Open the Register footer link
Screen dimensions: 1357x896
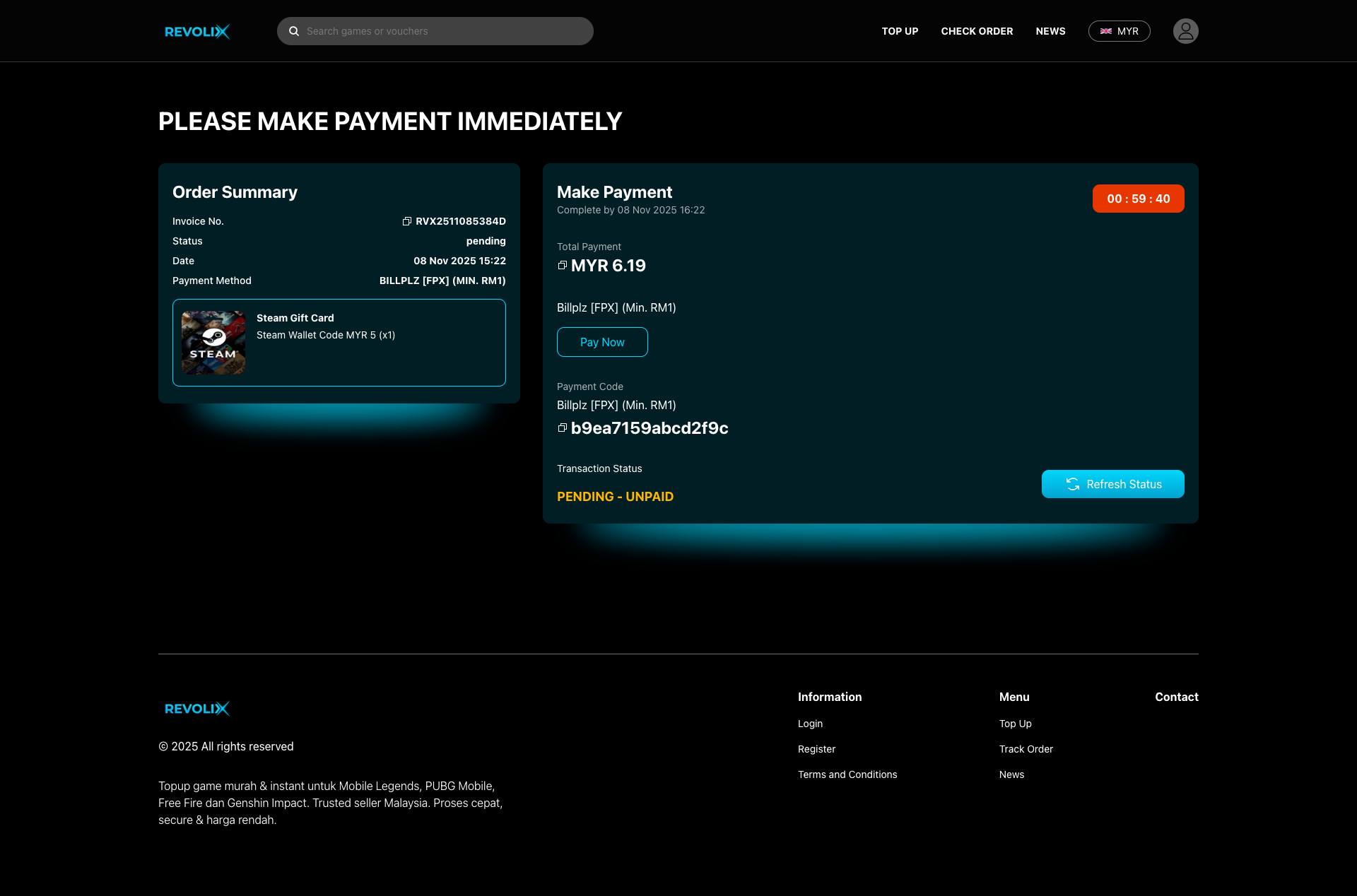(816, 749)
